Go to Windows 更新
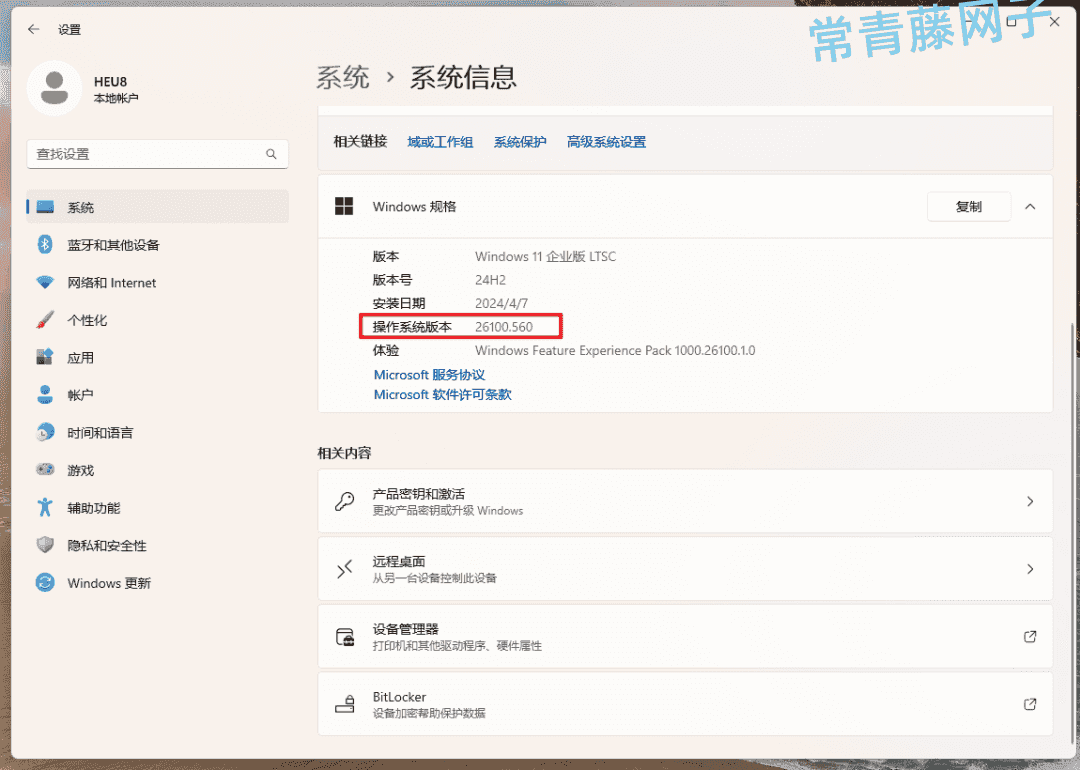This screenshot has width=1080, height=770. click(x=158, y=583)
